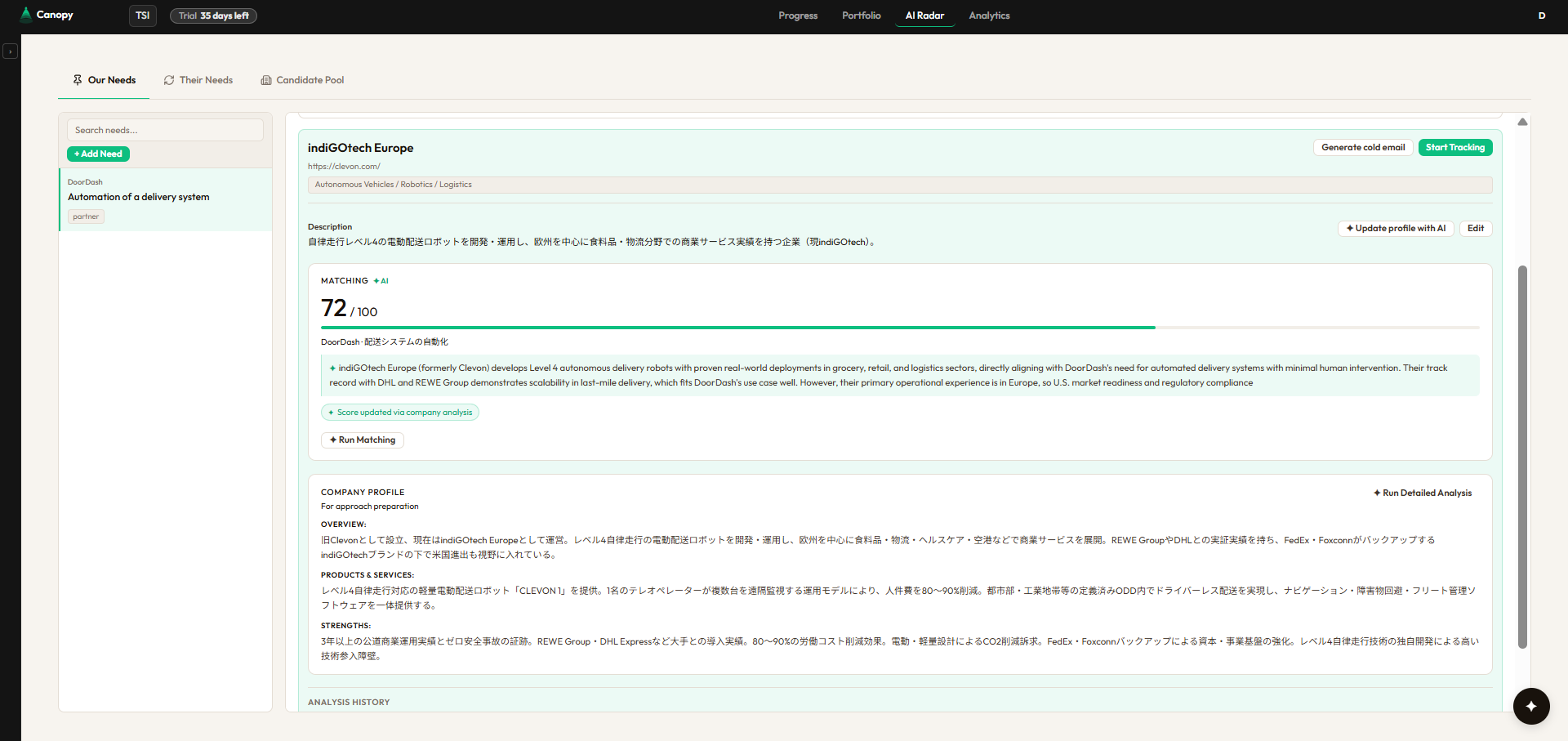Viewport: 1568px width, 741px height.
Task: Click the Add Need button
Action: 98,154
